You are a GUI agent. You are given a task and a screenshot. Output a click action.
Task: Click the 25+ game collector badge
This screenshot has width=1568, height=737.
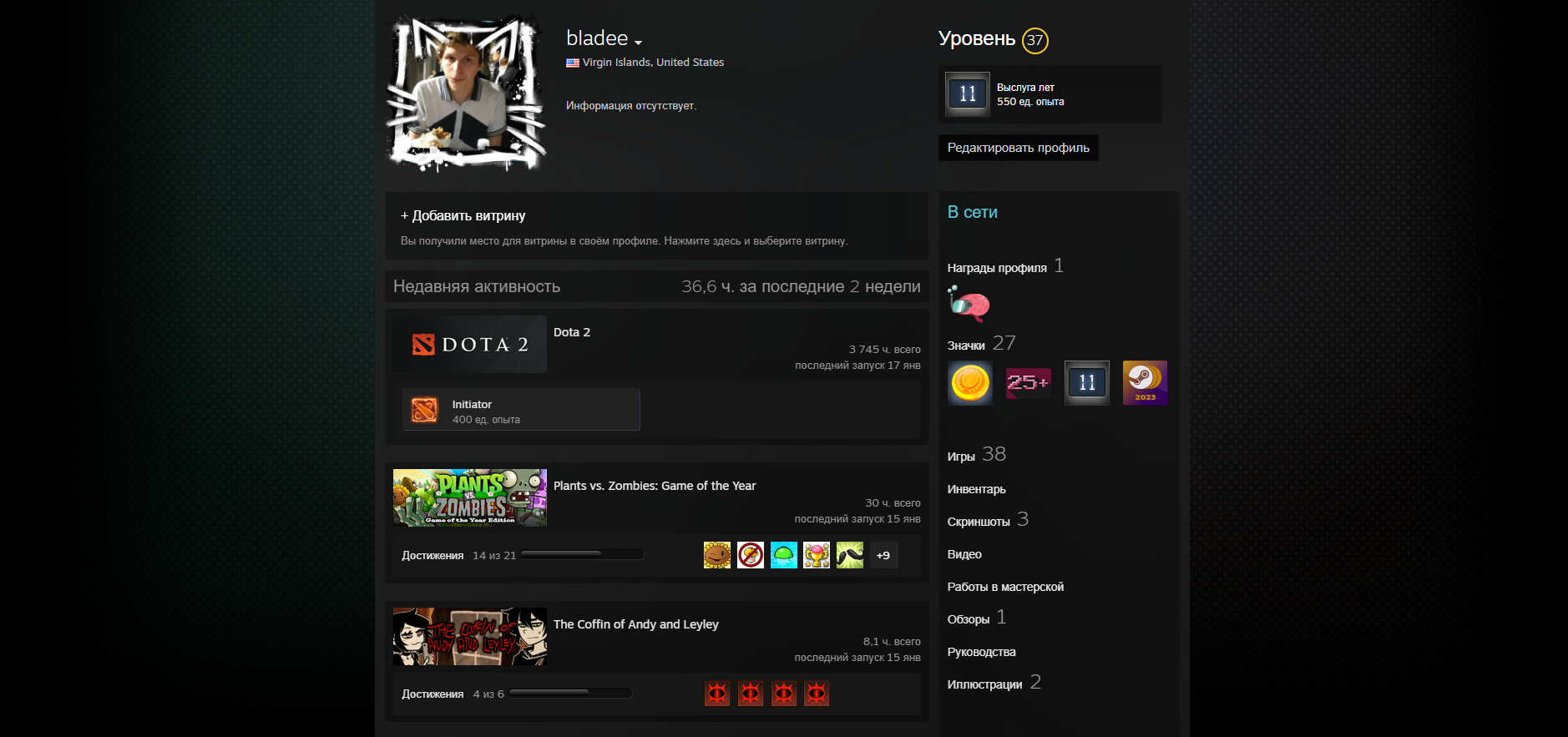tap(1029, 383)
